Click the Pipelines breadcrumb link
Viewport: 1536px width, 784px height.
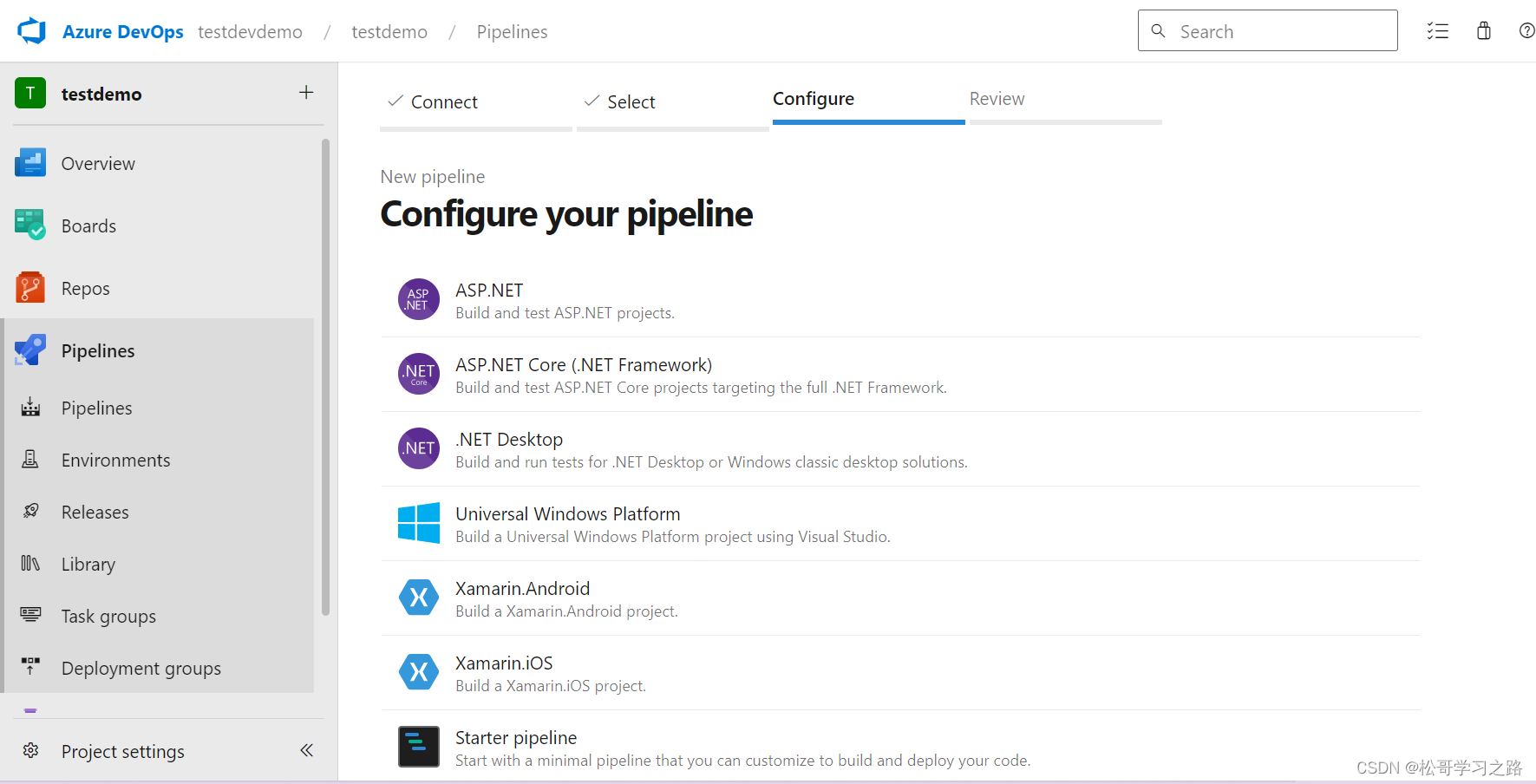tap(512, 32)
